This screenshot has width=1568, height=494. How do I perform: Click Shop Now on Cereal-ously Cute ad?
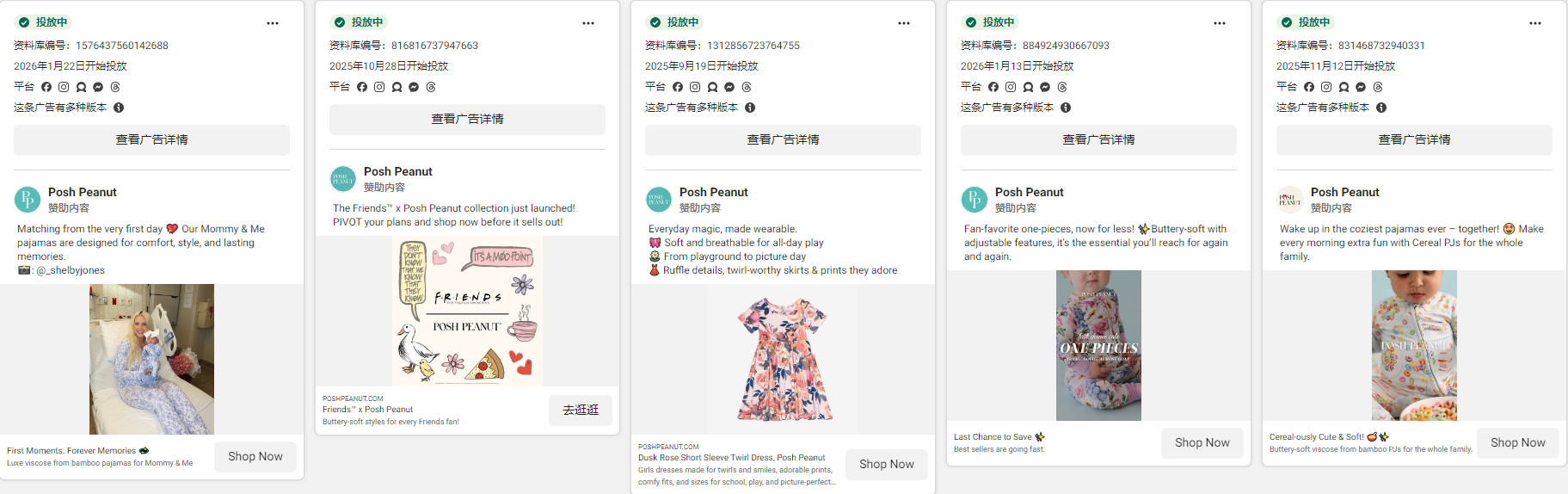tap(1518, 443)
